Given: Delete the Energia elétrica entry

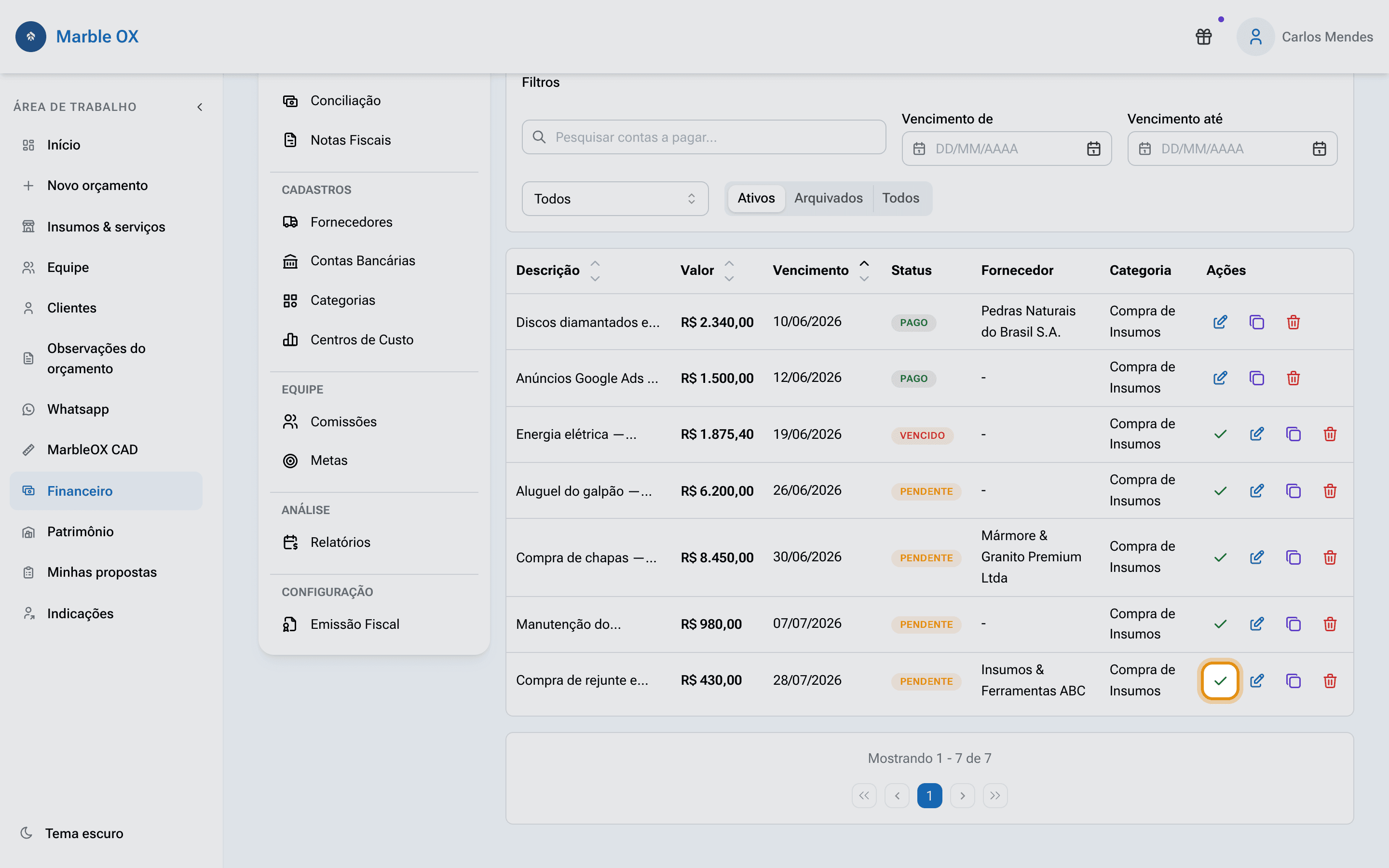Looking at the screenshot, I should [1330, 434].
